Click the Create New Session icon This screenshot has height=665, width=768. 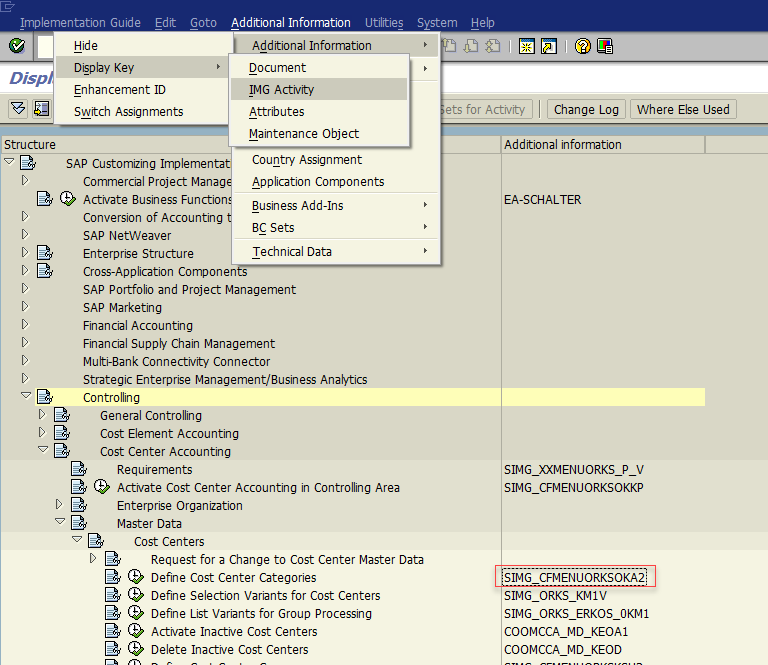click(527, 47)
